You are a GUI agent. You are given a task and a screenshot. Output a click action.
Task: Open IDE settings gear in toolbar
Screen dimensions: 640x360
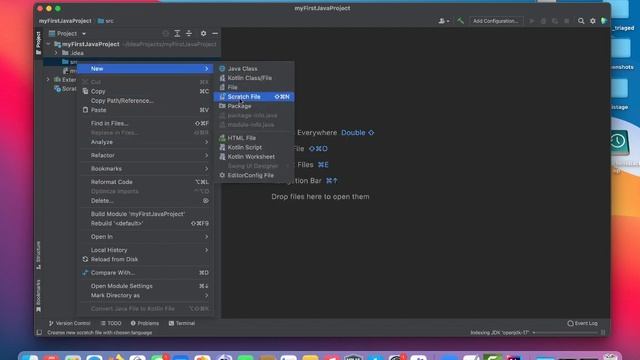point(593,21)
